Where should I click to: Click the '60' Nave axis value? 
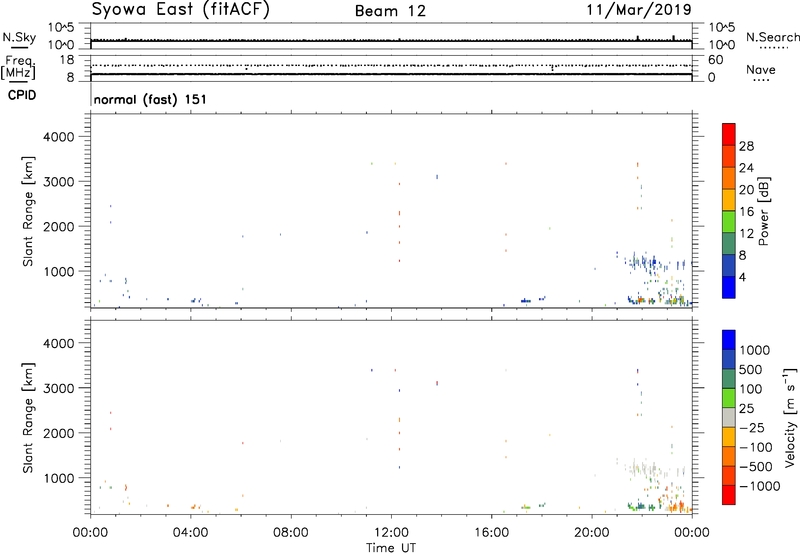(x=716, y=60)
